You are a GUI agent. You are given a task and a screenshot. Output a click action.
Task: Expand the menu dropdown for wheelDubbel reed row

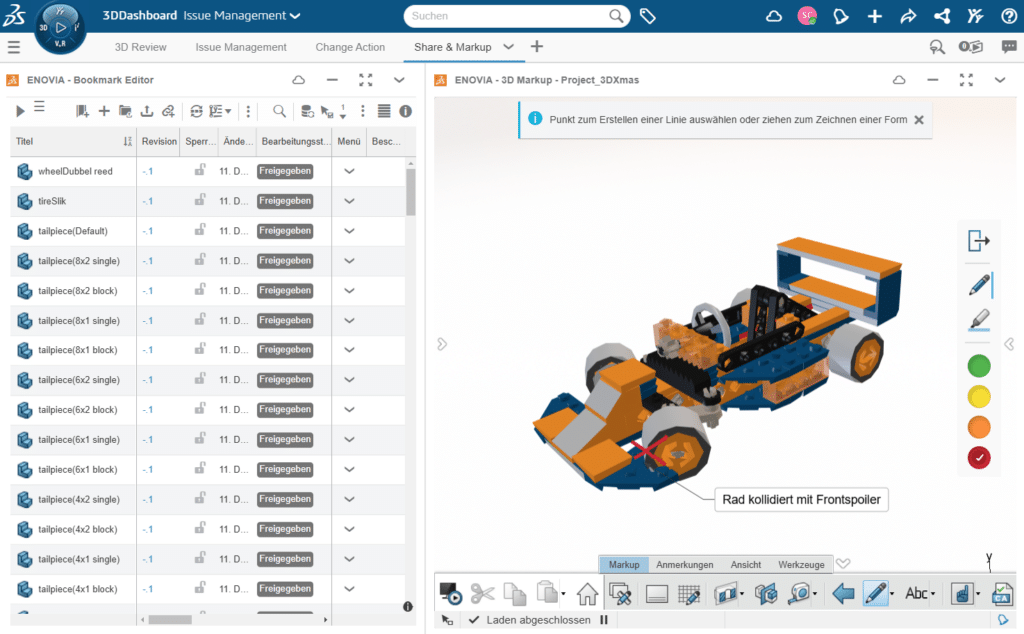(x=347, y=170)
